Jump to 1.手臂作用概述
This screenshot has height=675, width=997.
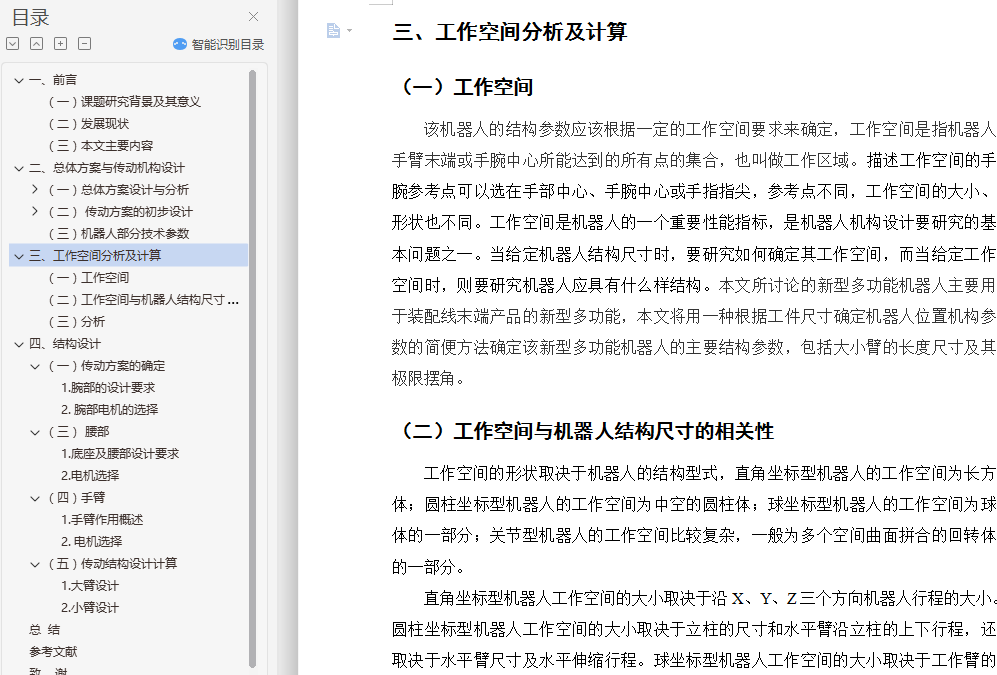[102, 520]
